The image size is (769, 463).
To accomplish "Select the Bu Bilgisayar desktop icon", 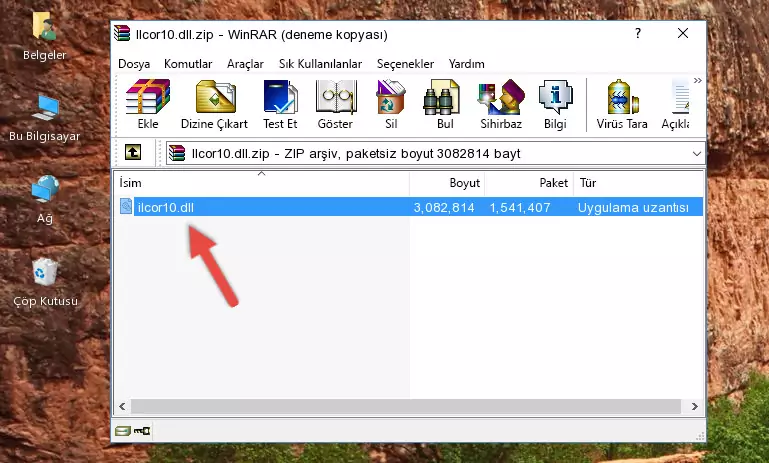I will (x=45, y=118).
